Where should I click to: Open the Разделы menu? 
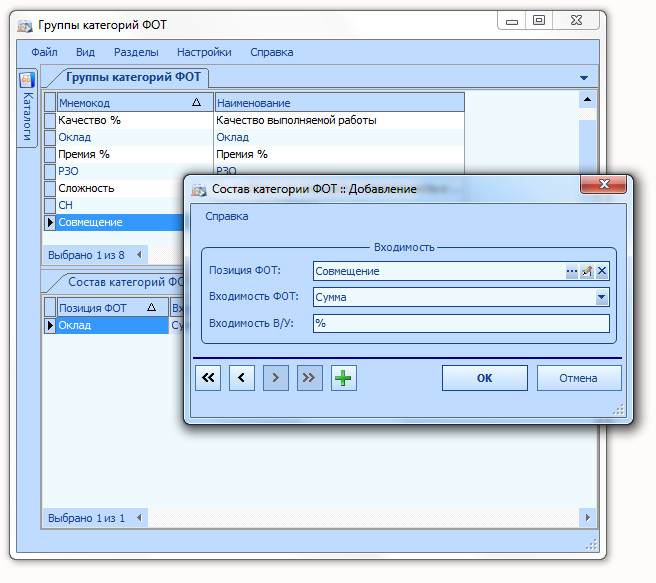tap(136, 52)
